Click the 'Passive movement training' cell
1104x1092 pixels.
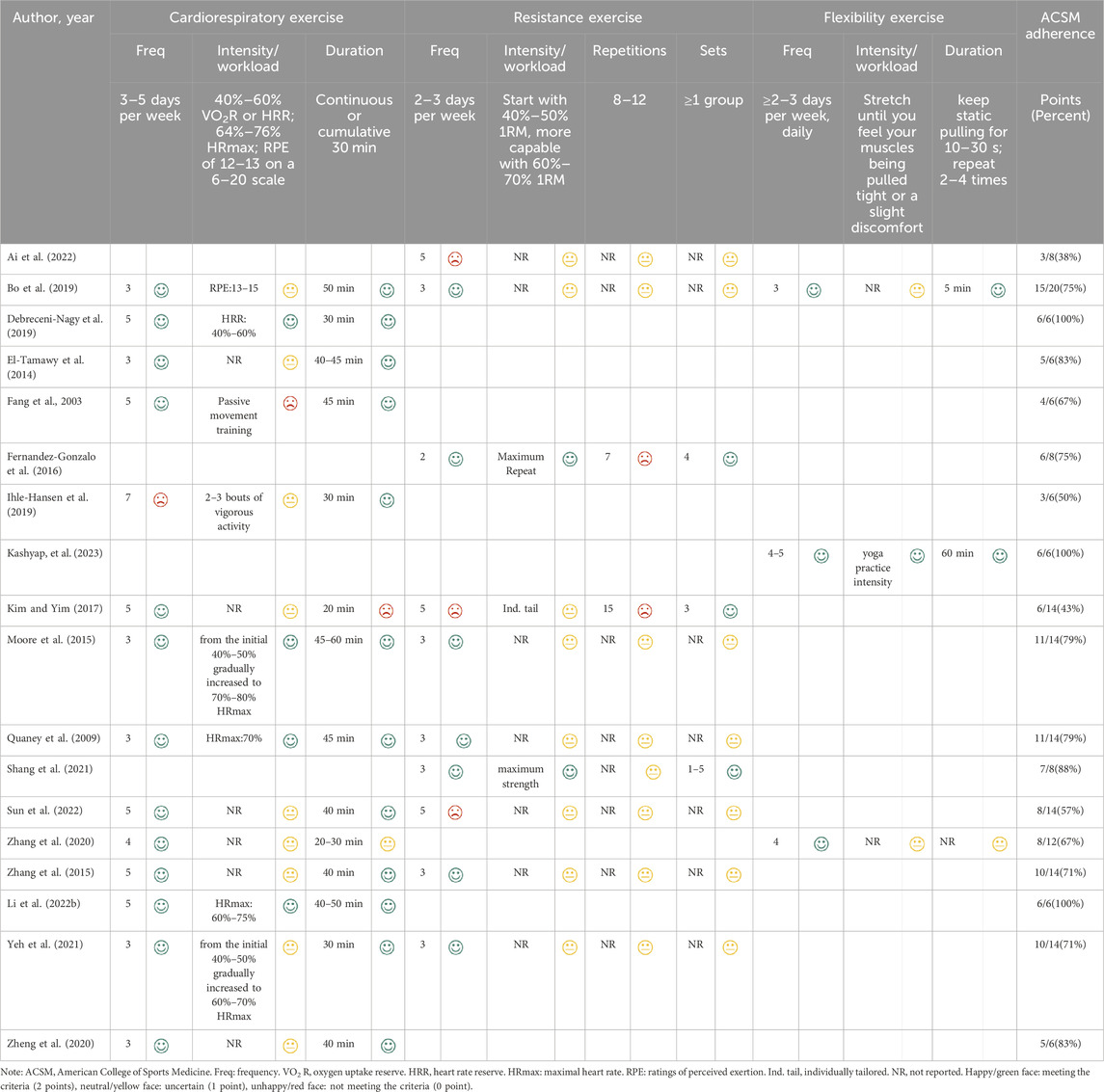click(x=233, y=415)
